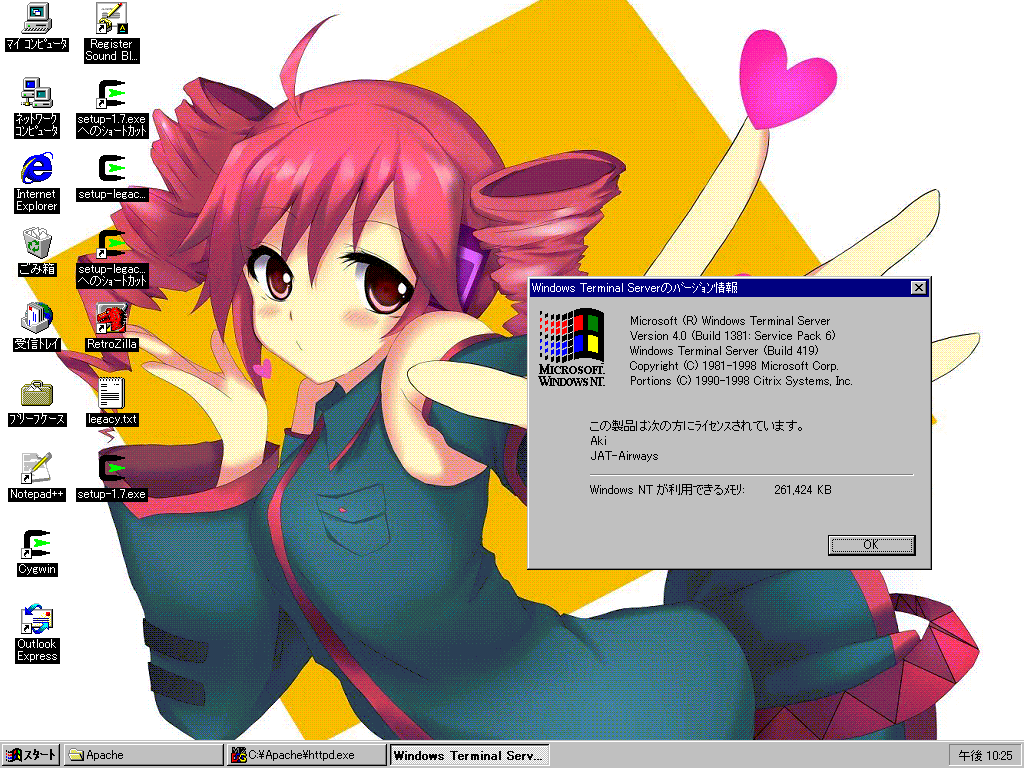Select the Register Sound Blaster icon
Viewport: 1024px width, 768px height.
coord(111,18)
